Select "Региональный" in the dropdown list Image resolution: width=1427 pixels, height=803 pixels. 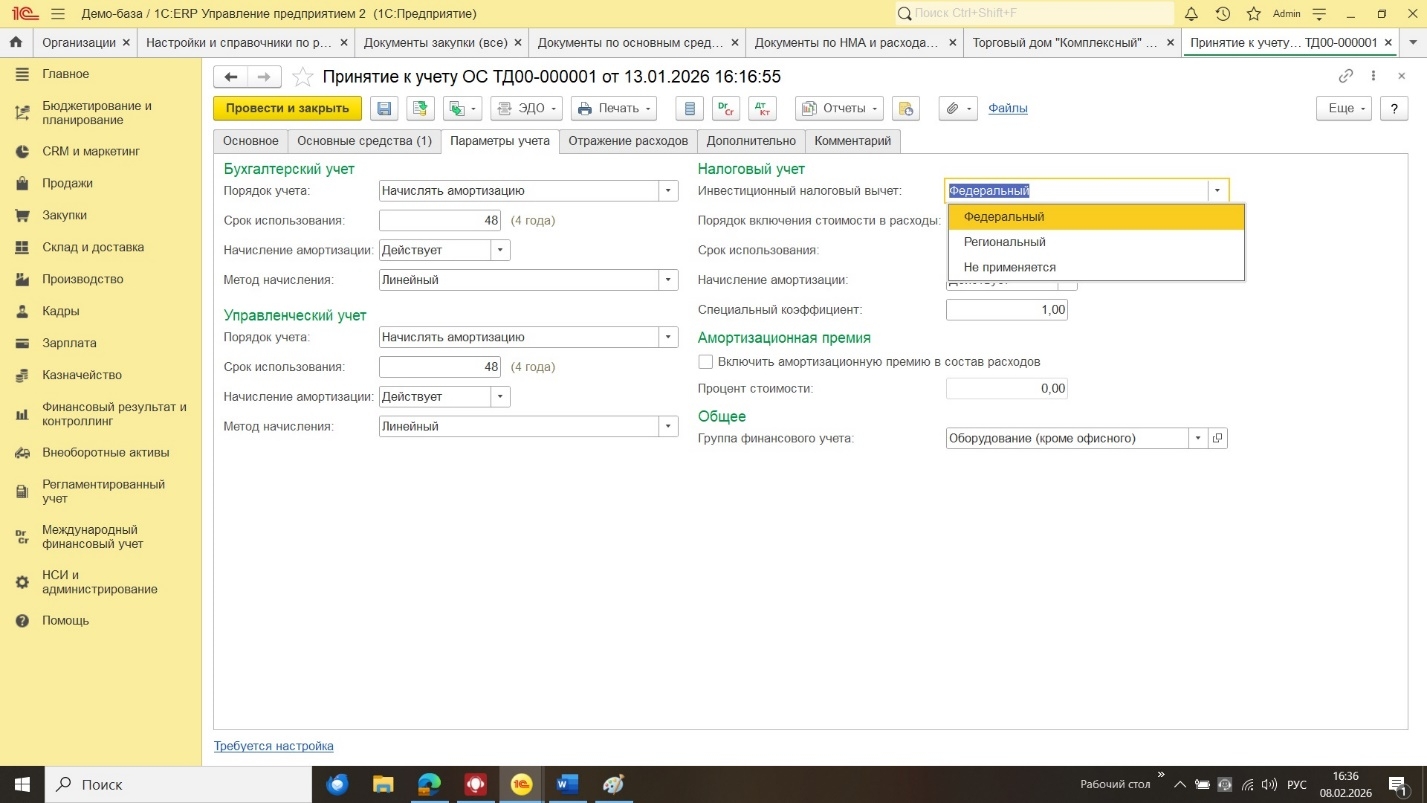(1004, 242)
